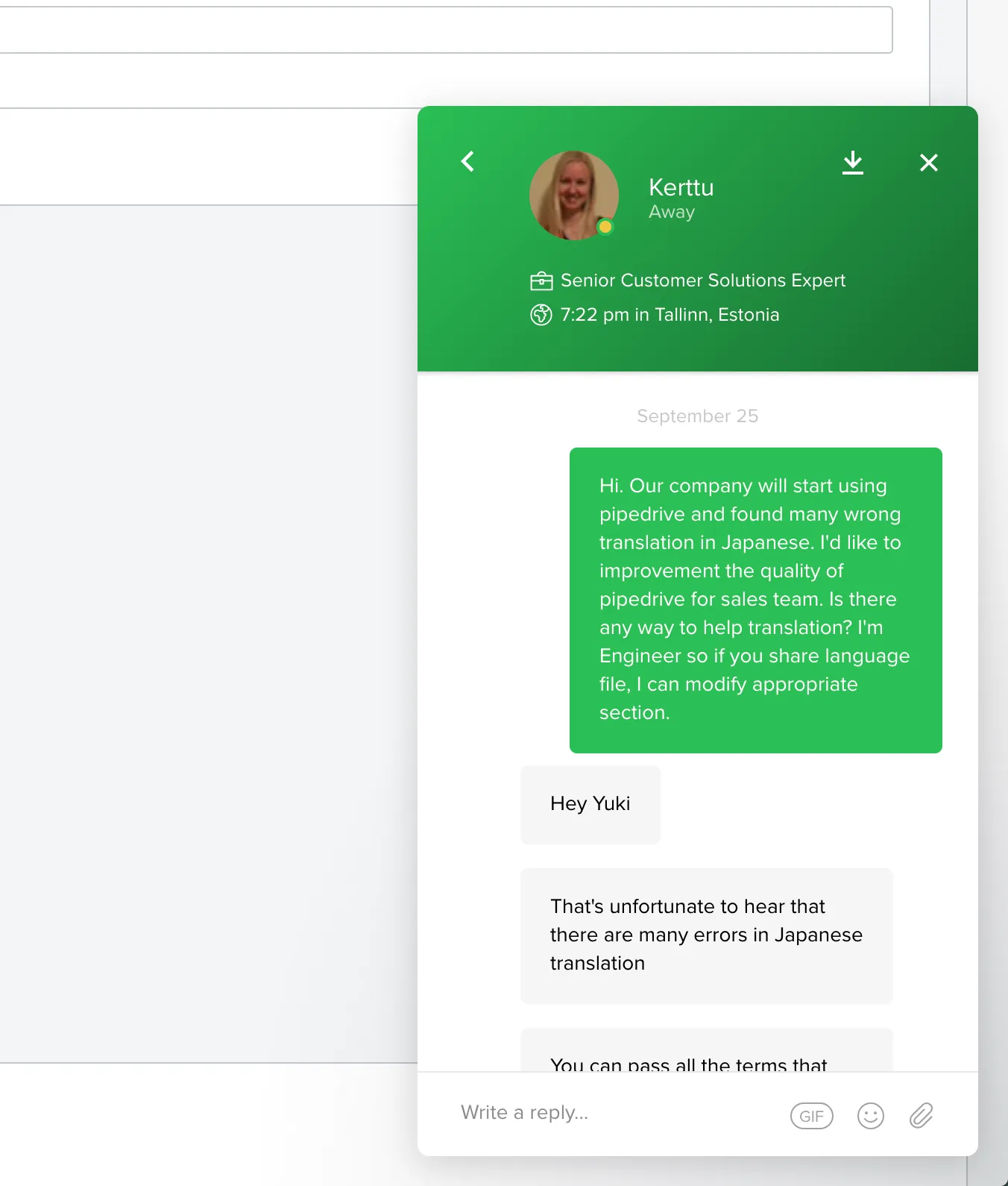Click the September 25 date separator
1008x1186 pixels.
coord(697,416)
